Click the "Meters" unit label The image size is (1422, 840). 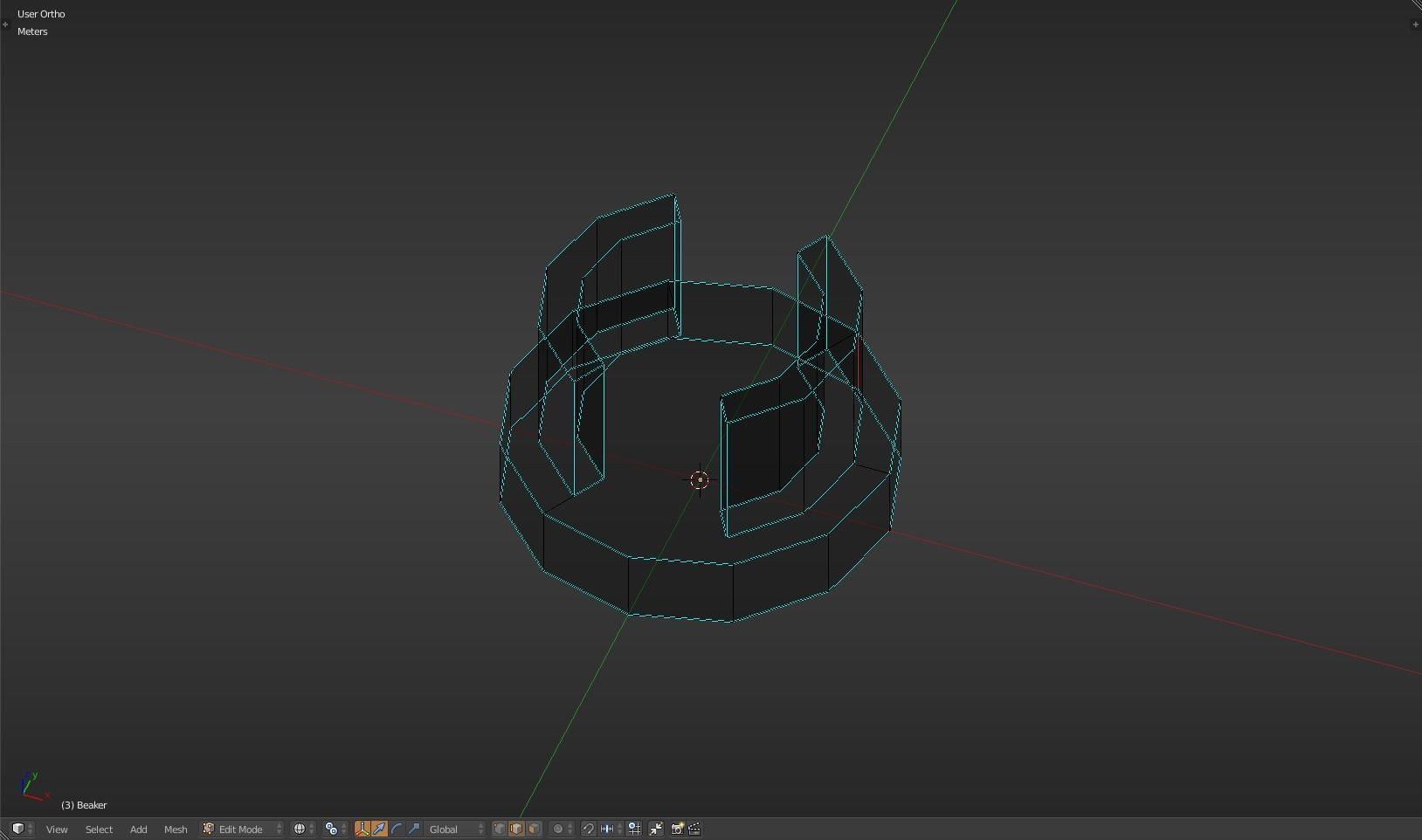[32, 31]
